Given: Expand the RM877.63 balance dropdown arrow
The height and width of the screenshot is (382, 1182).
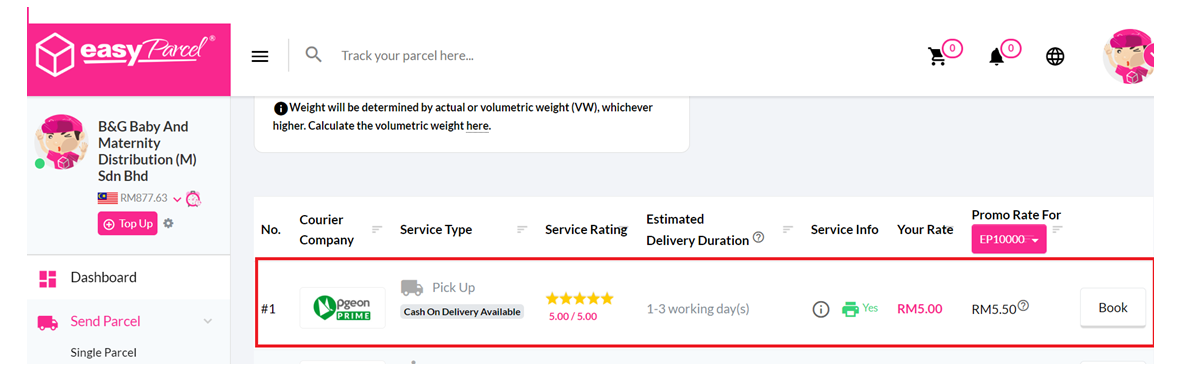Looking at the screenshot, I should point(177,199).
